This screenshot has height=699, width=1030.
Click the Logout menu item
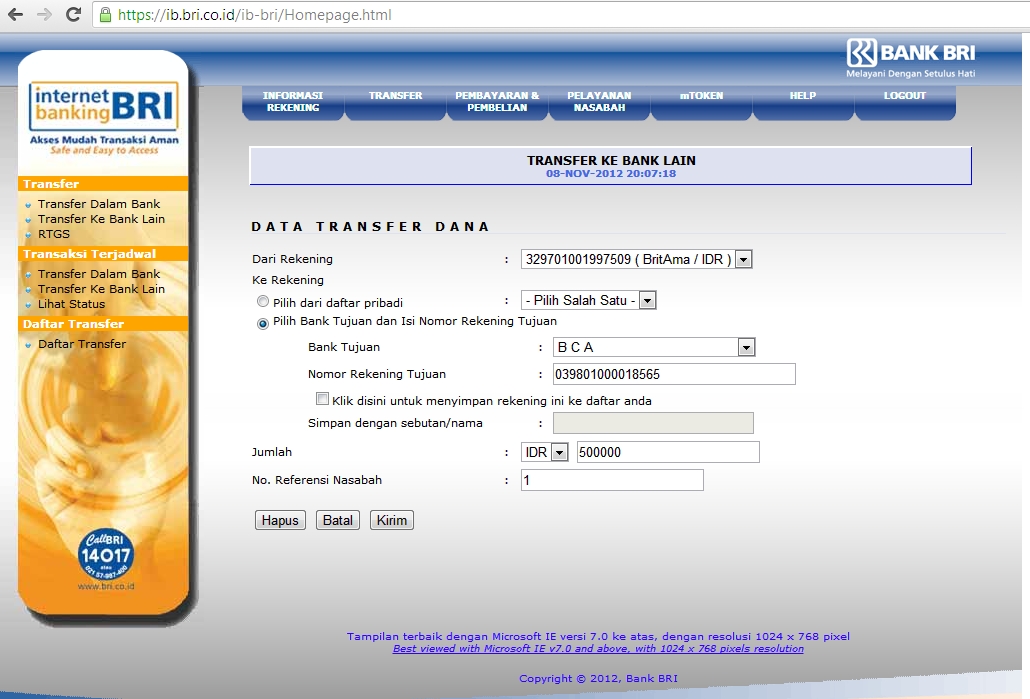tap(905, 102)
